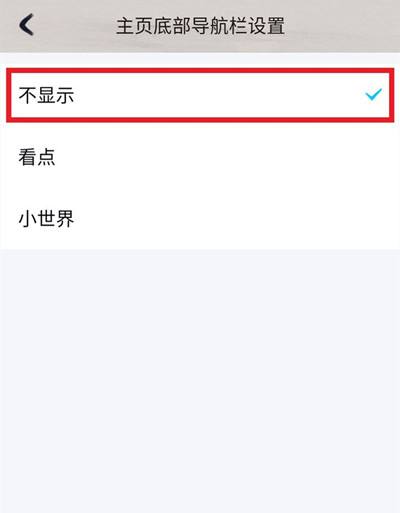Tap the 看点 text label
400x513 pixels.
coord(37,157)
